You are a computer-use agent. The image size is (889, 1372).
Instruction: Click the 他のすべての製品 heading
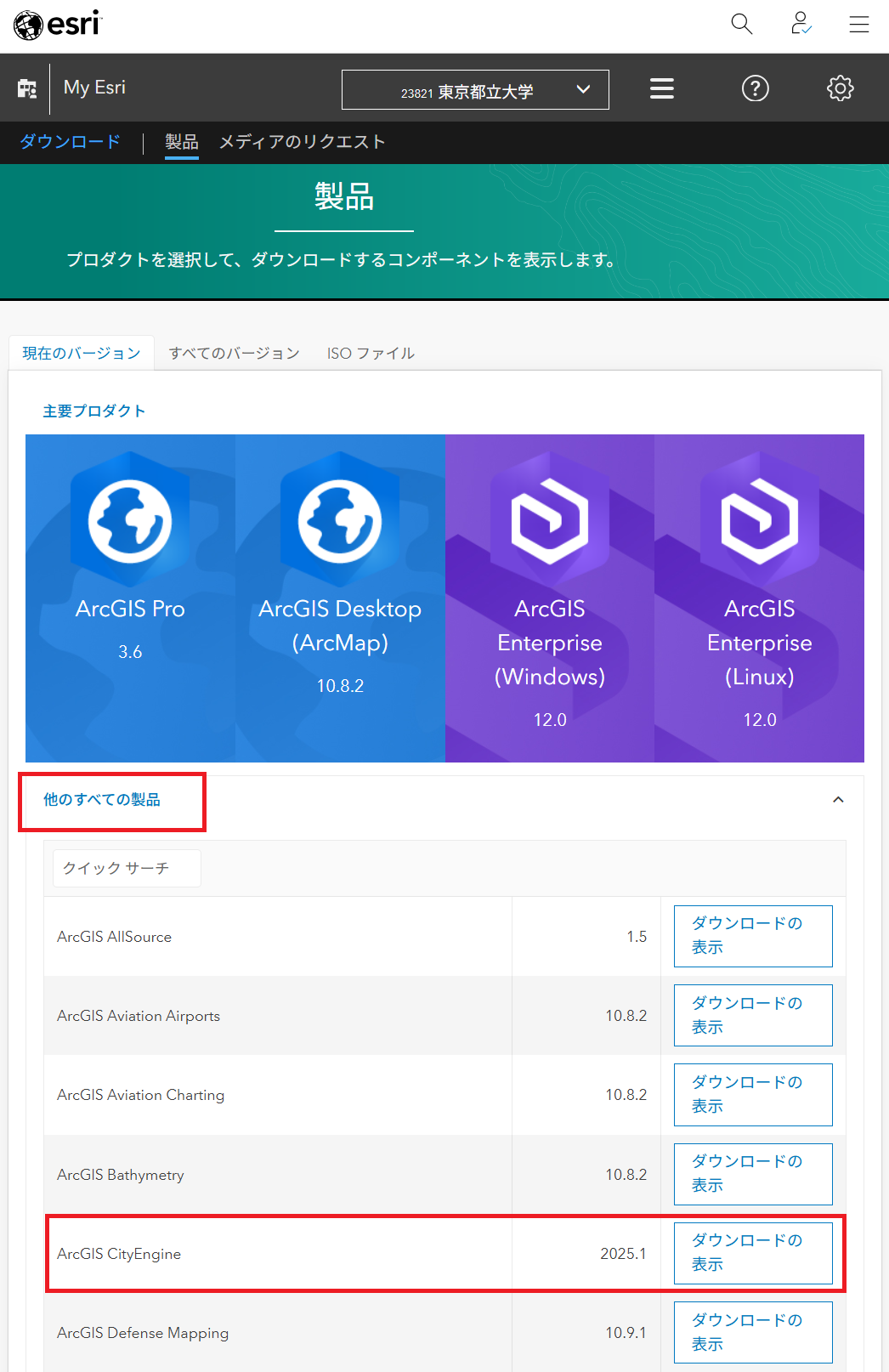click(x=102, y=800)
